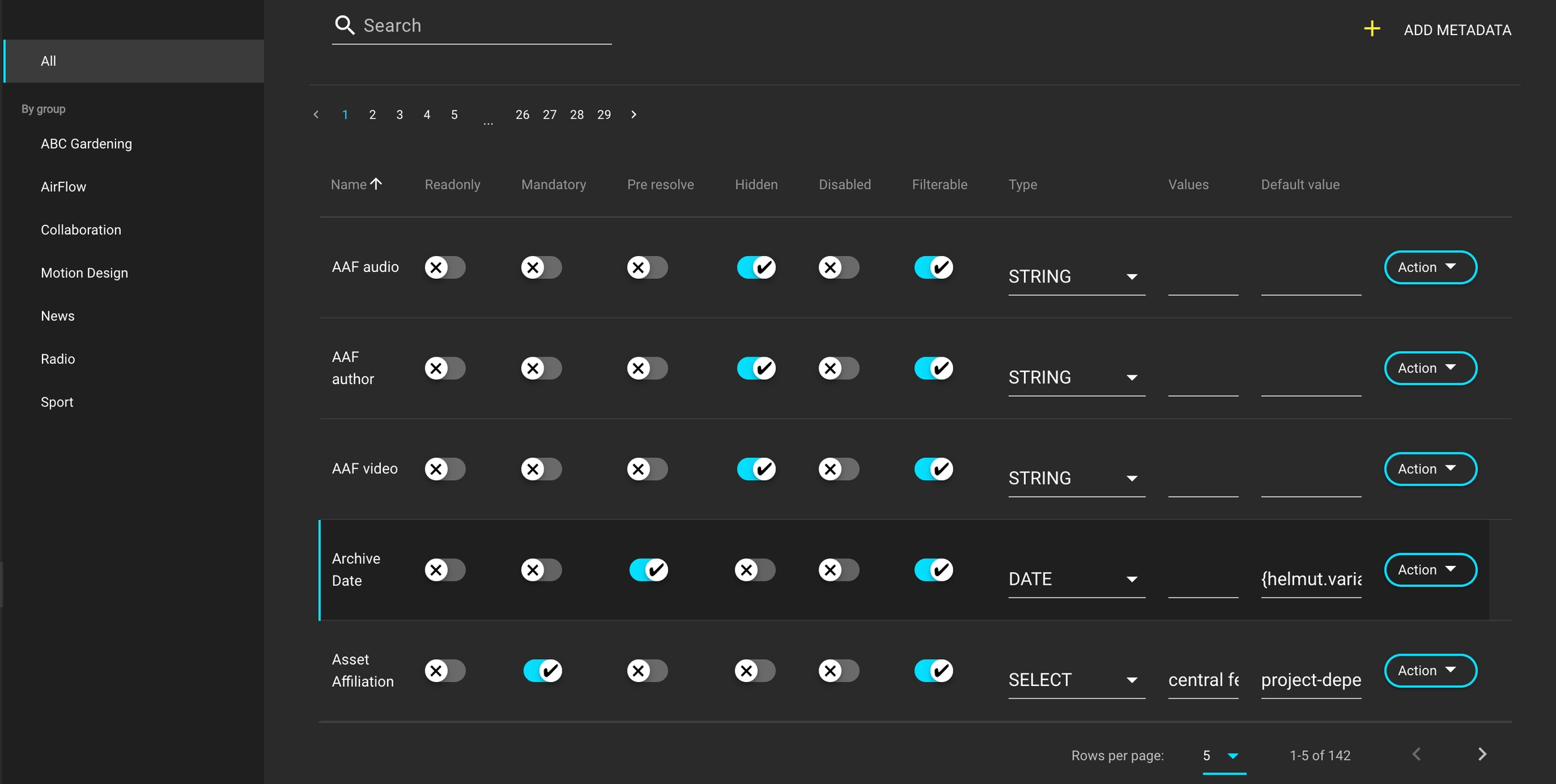Click previous page arrow in top pagination
The image size is (1556, 784).
316,115
